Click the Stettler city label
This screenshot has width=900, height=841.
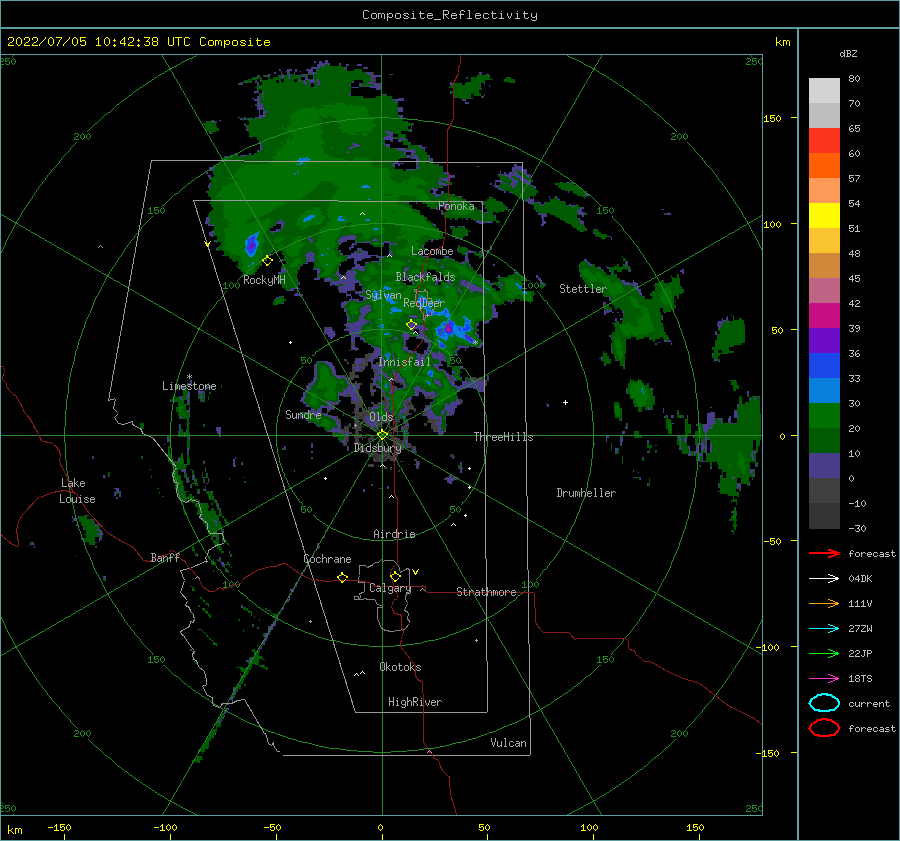click(x=583, y=289)
